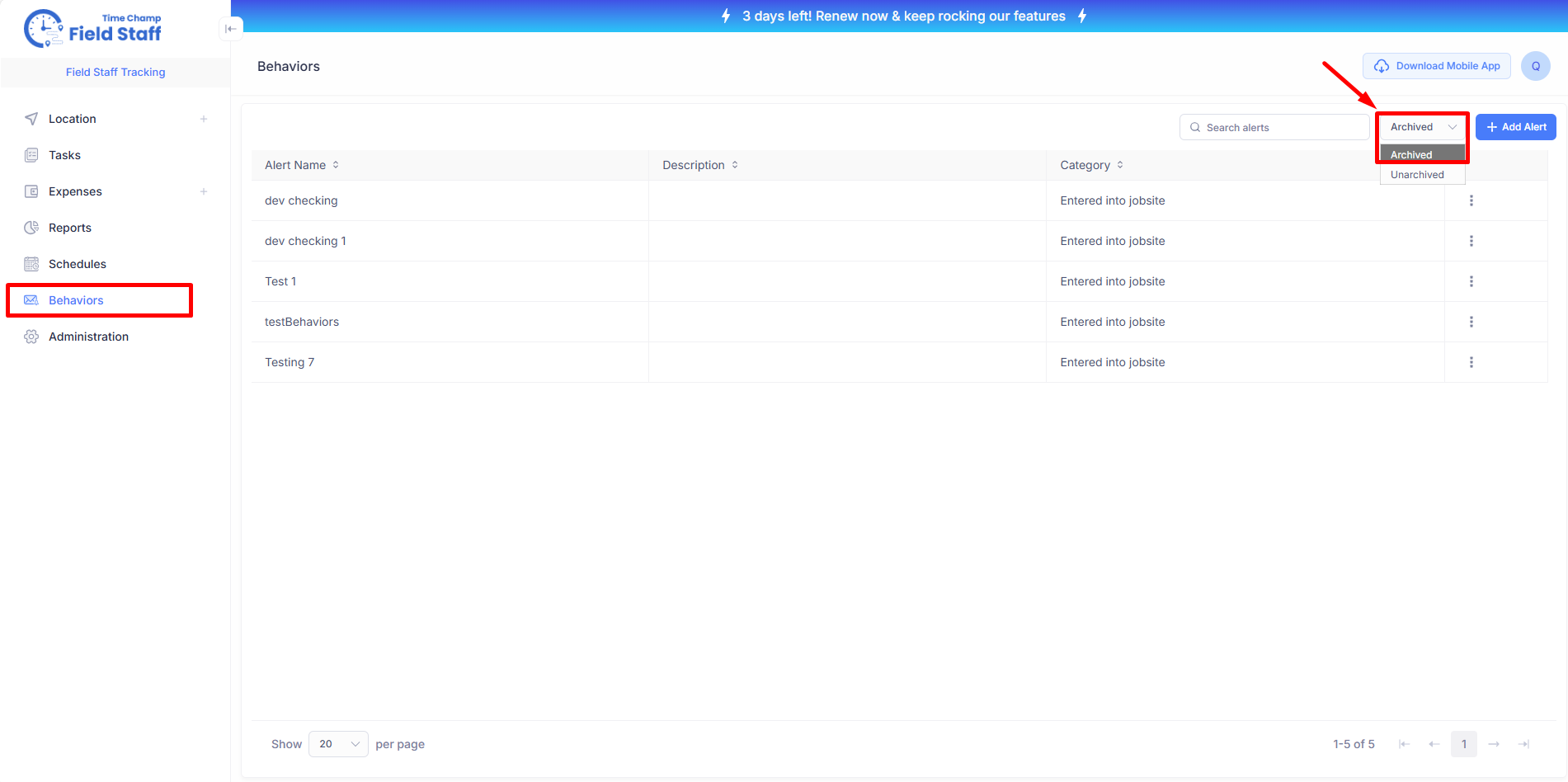Select the Testing 7 alert name
The width and height of the screenshot is (1568, 782).
click(x=290, y=362)
